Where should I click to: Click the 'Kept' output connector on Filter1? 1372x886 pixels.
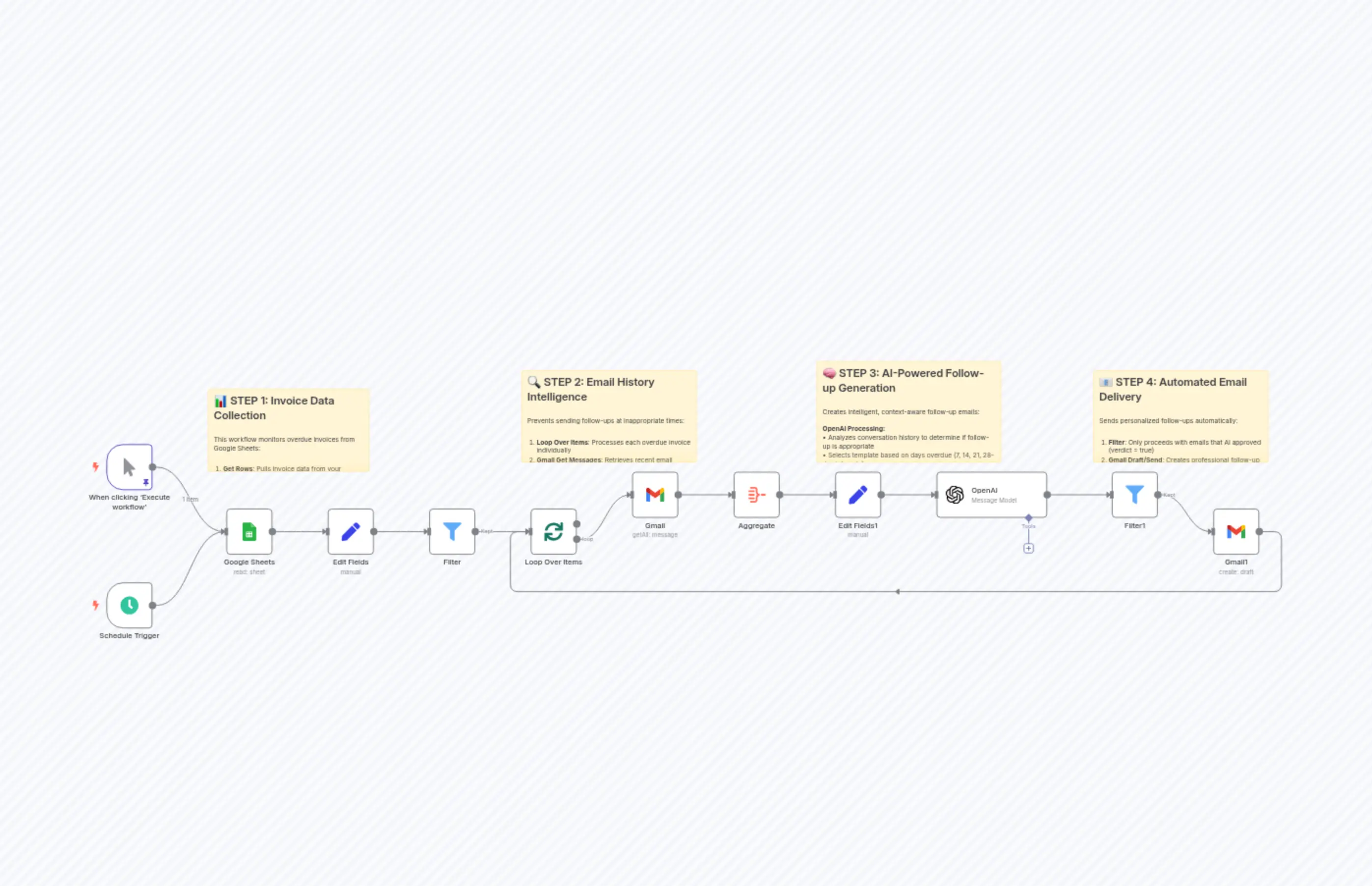(x=1157, y=494)
